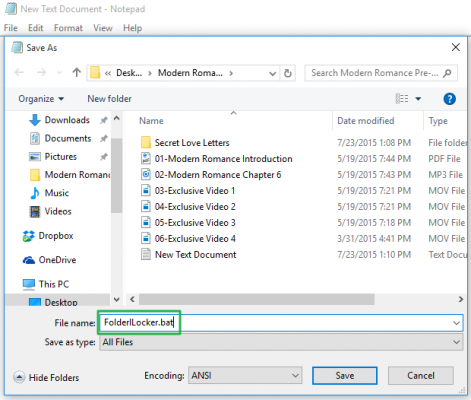This screenshot has width=471, height=400.
Task: Expand the Save as type dropdown
Action: (x=281, y=342)
